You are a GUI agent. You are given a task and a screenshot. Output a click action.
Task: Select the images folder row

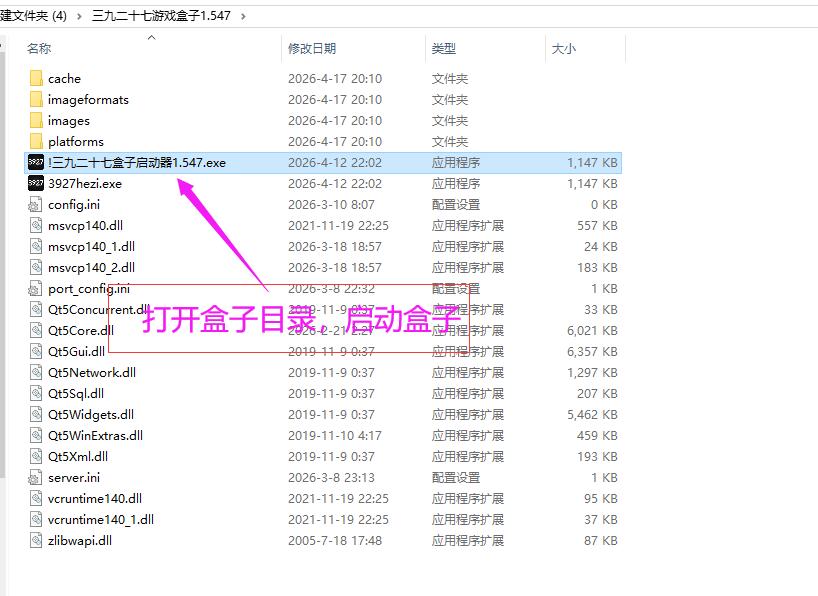(x=69, y=120)
